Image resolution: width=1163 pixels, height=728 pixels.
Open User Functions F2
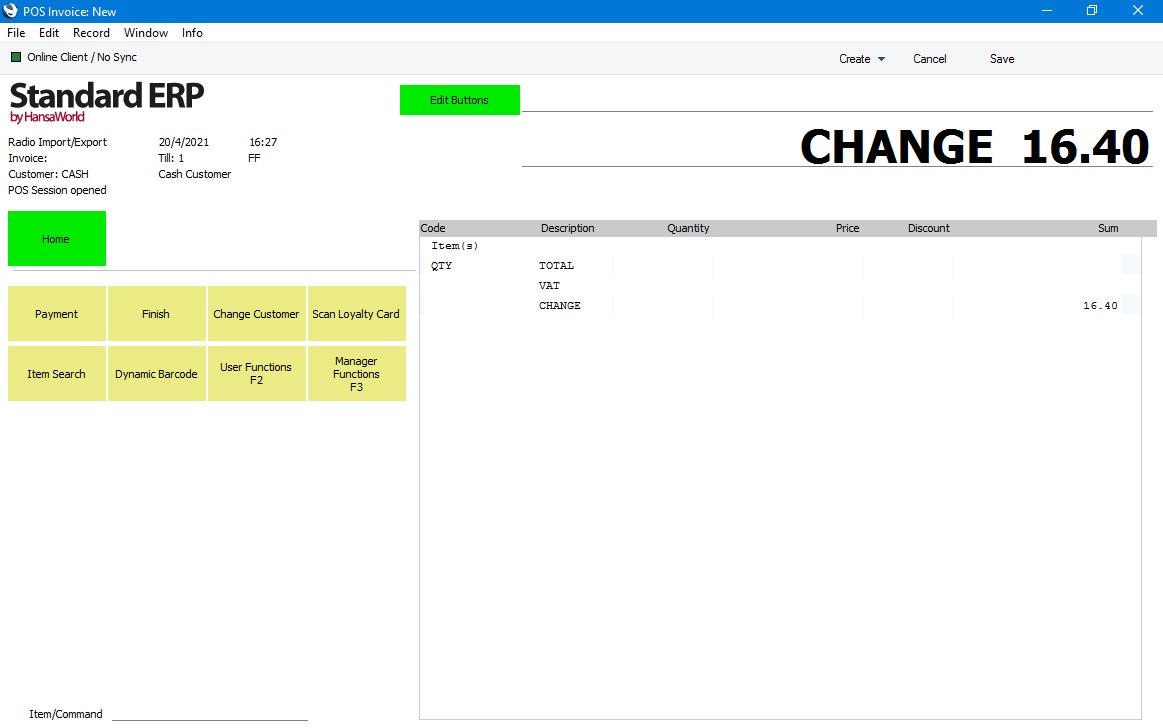pyautogui.click(x=257, y=374)
